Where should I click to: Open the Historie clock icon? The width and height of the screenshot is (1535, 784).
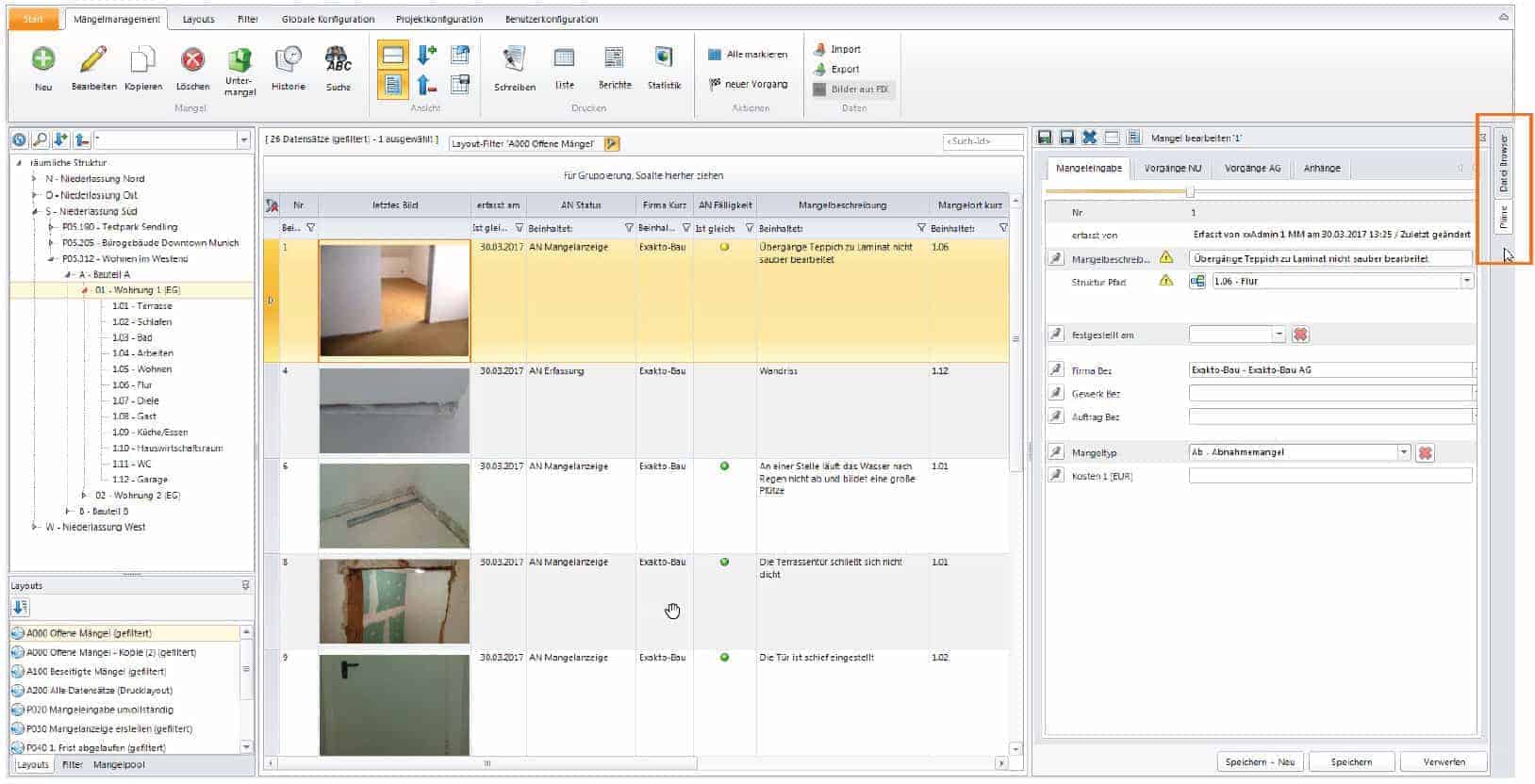coord(289,60)
